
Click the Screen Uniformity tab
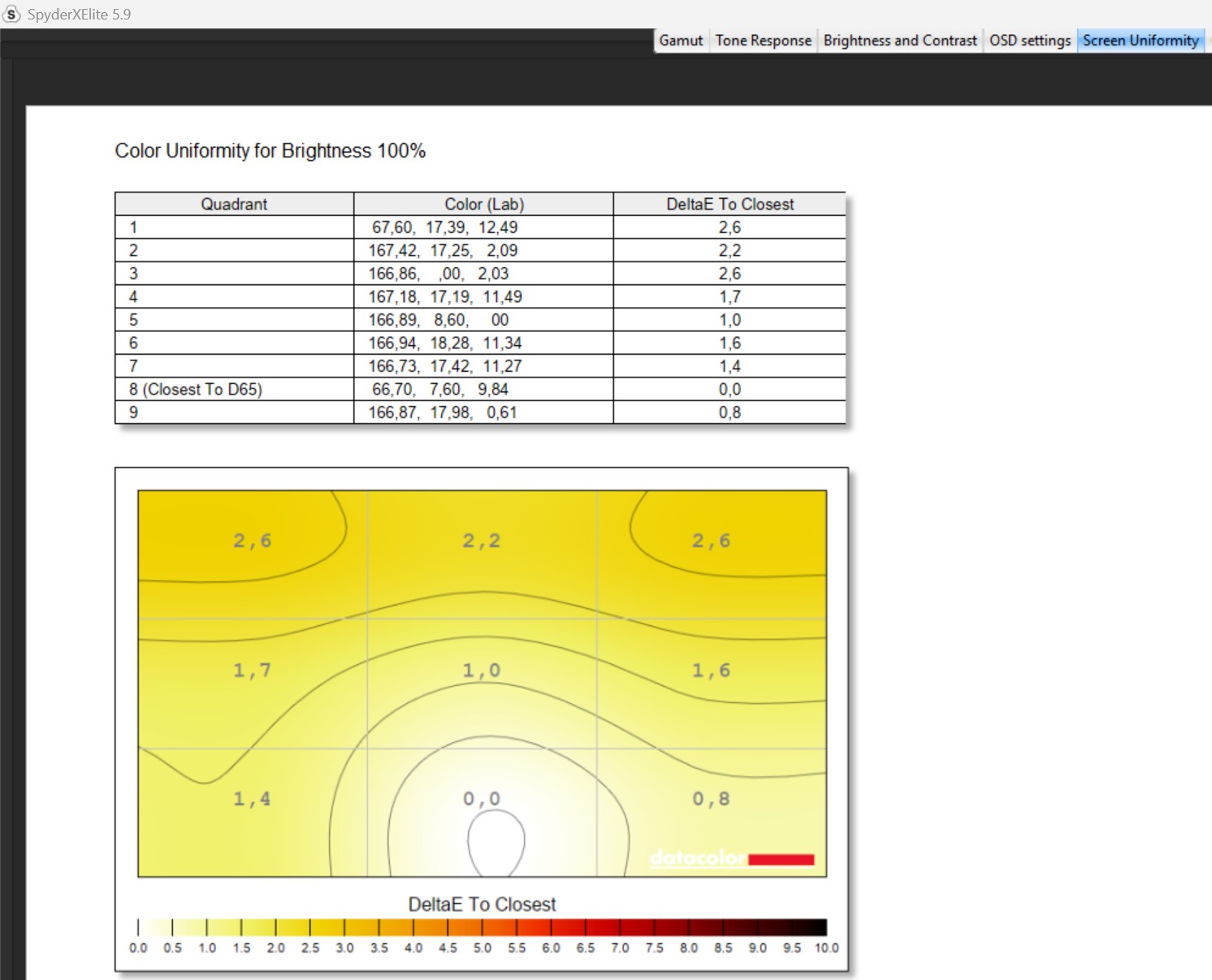[1140, 41]
